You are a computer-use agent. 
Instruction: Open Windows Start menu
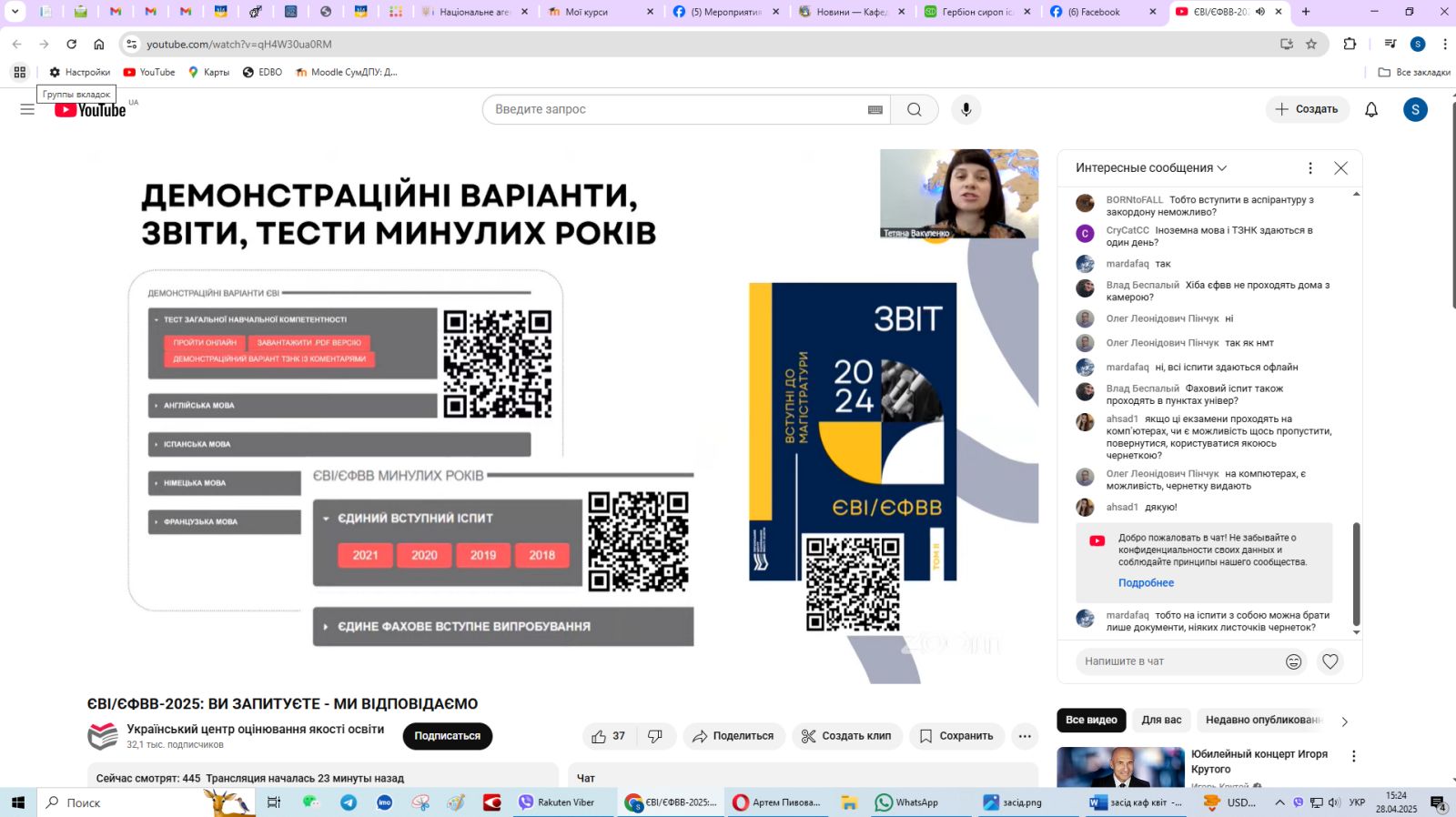click(18, 802)
